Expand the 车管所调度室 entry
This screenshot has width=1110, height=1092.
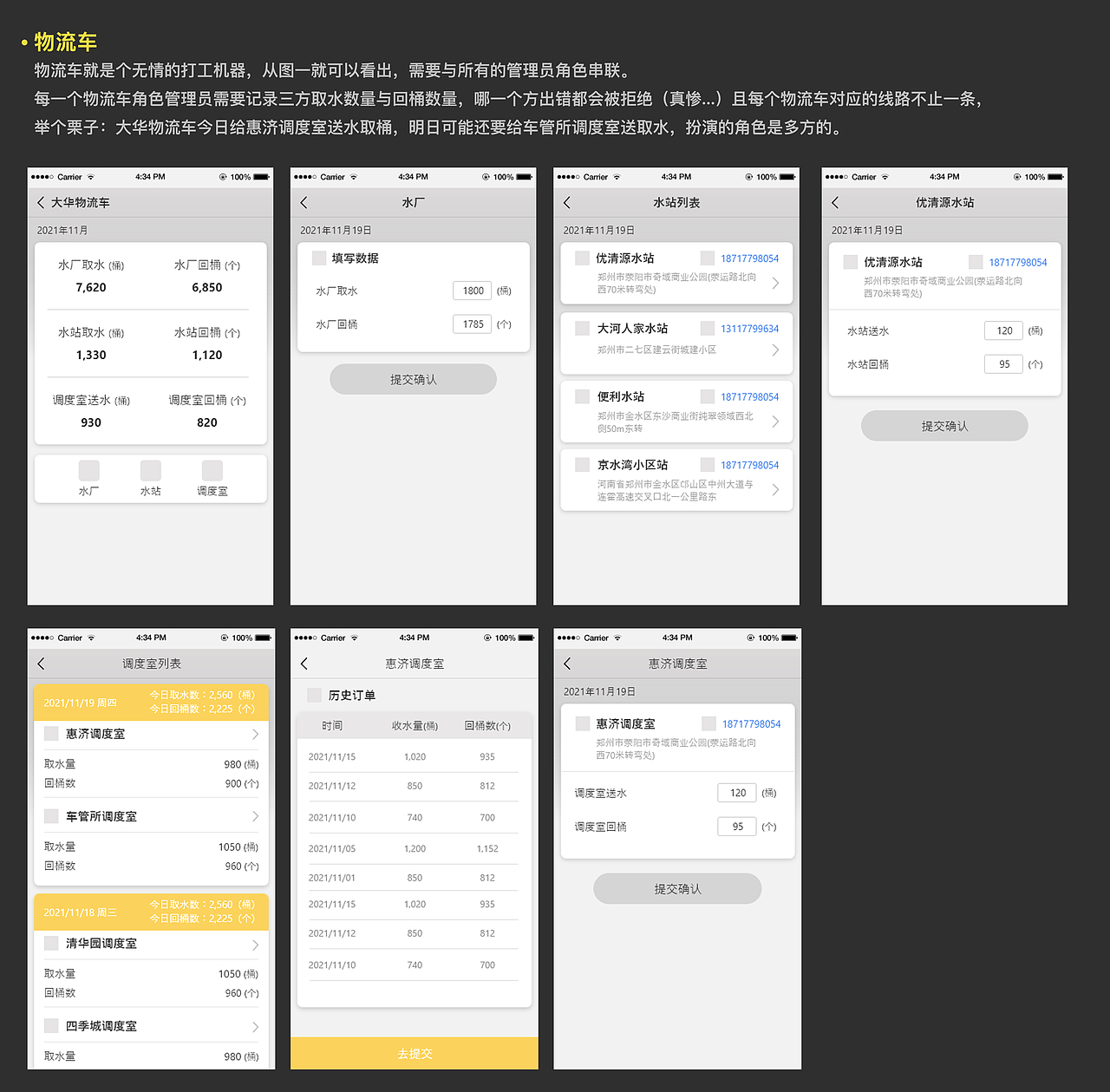[x=254, y=815]
